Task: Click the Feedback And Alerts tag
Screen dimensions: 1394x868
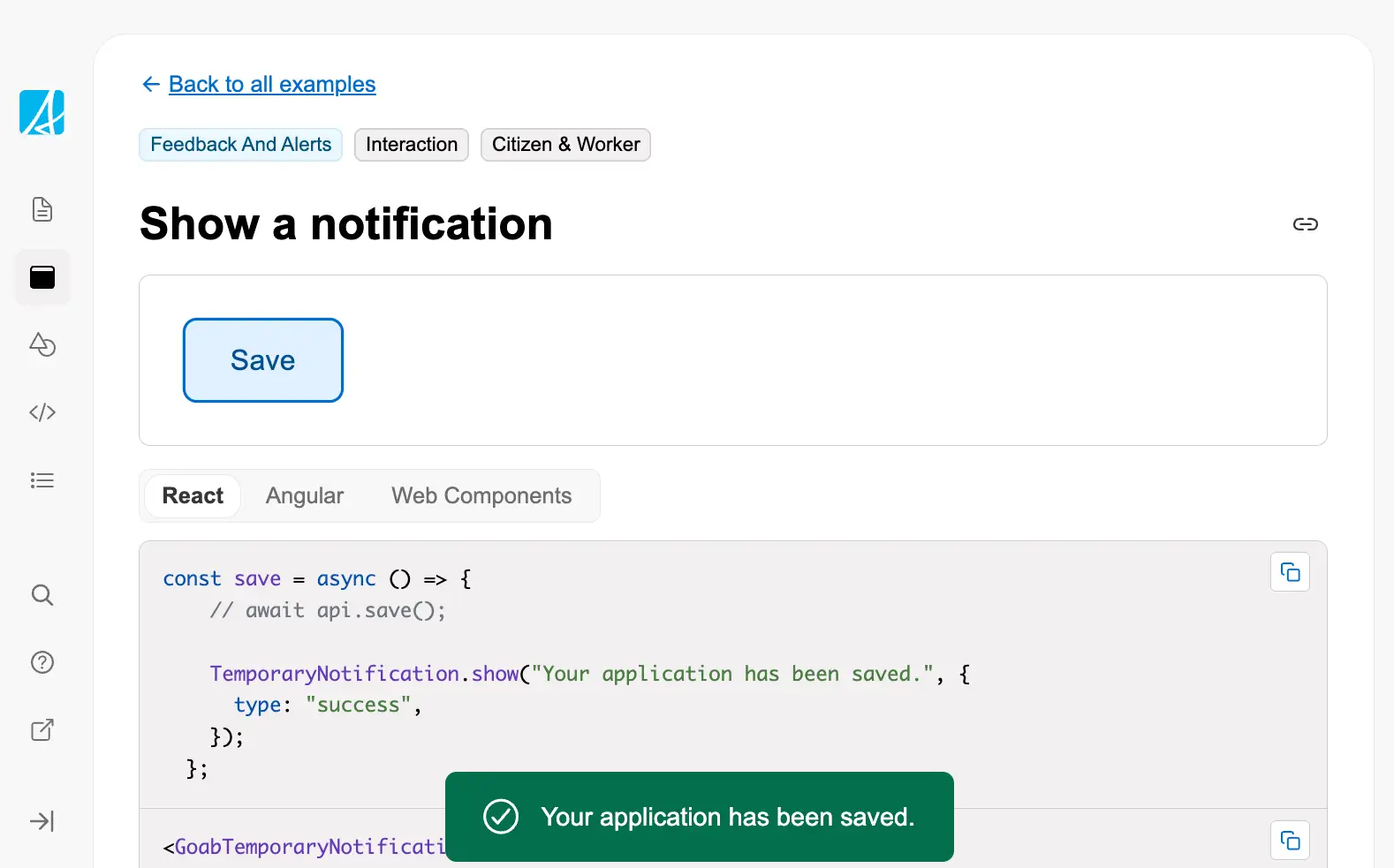Action: click(240, 145)
